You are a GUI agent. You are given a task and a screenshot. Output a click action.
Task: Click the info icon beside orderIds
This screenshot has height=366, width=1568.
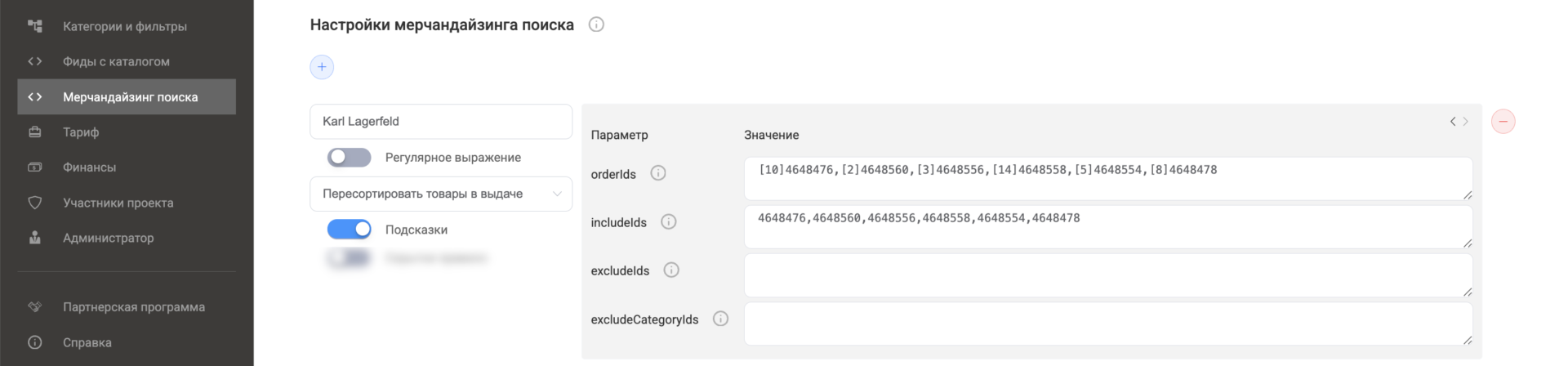[657, 173]
